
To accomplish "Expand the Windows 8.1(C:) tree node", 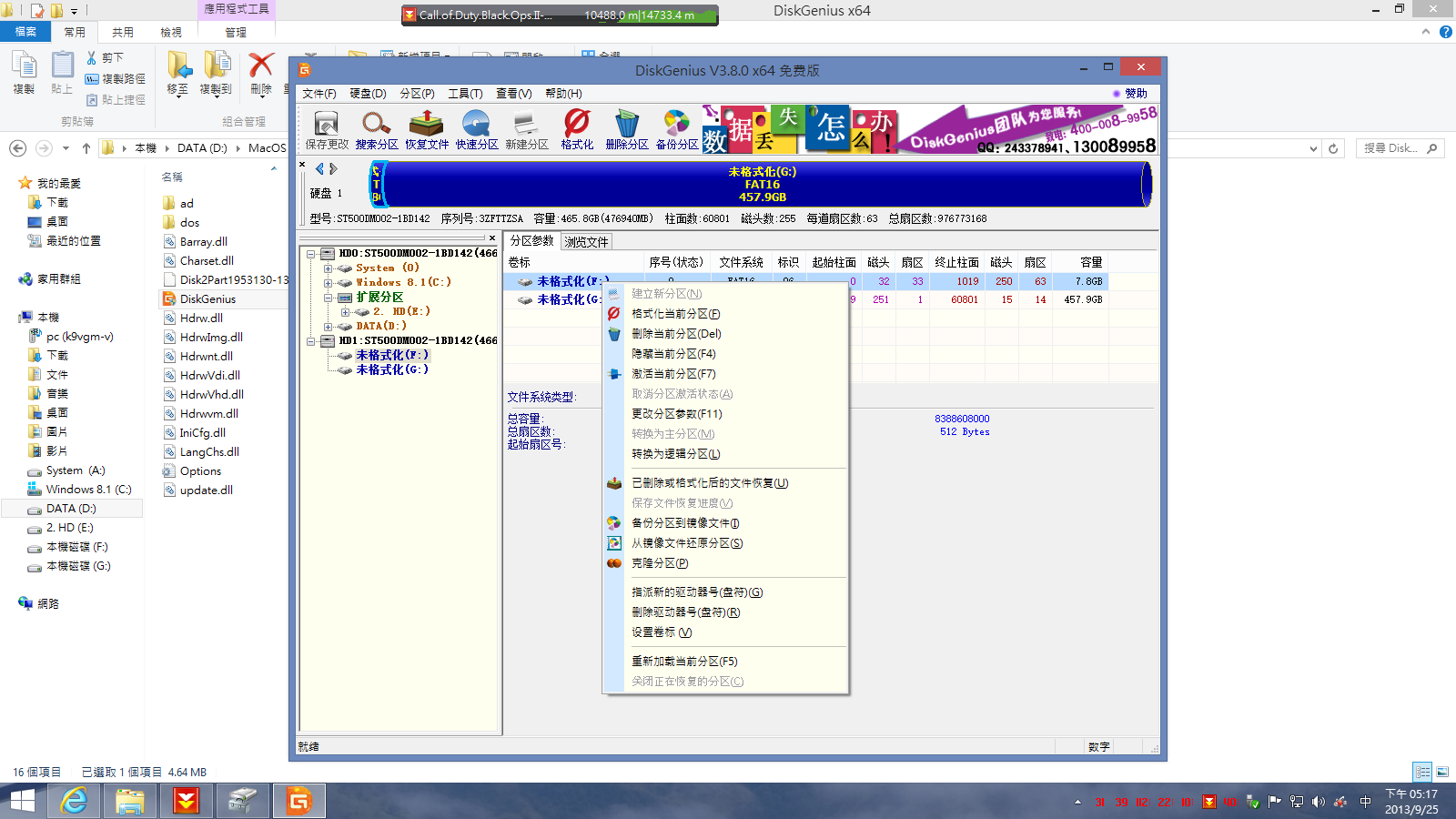I will tap(328, 283).
